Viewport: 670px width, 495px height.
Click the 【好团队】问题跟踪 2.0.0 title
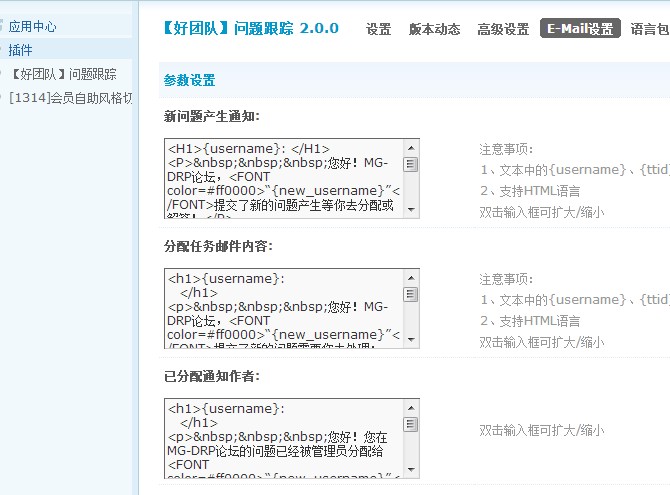250,28
